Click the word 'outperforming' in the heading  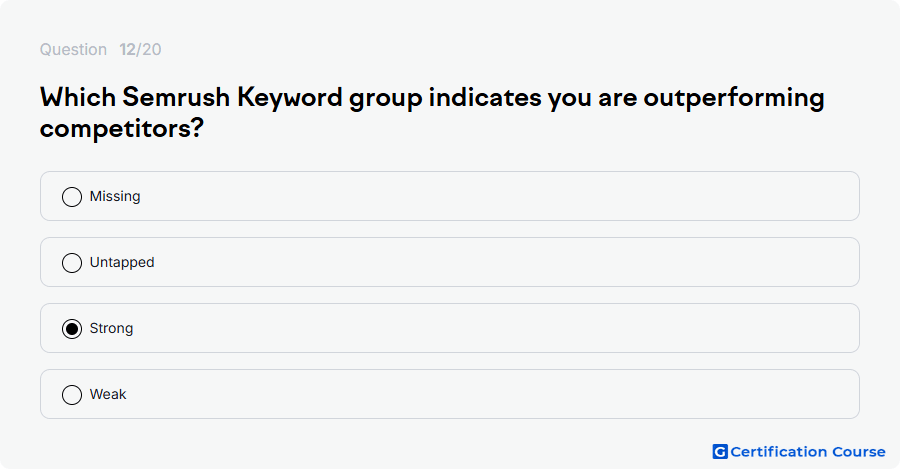734,98
